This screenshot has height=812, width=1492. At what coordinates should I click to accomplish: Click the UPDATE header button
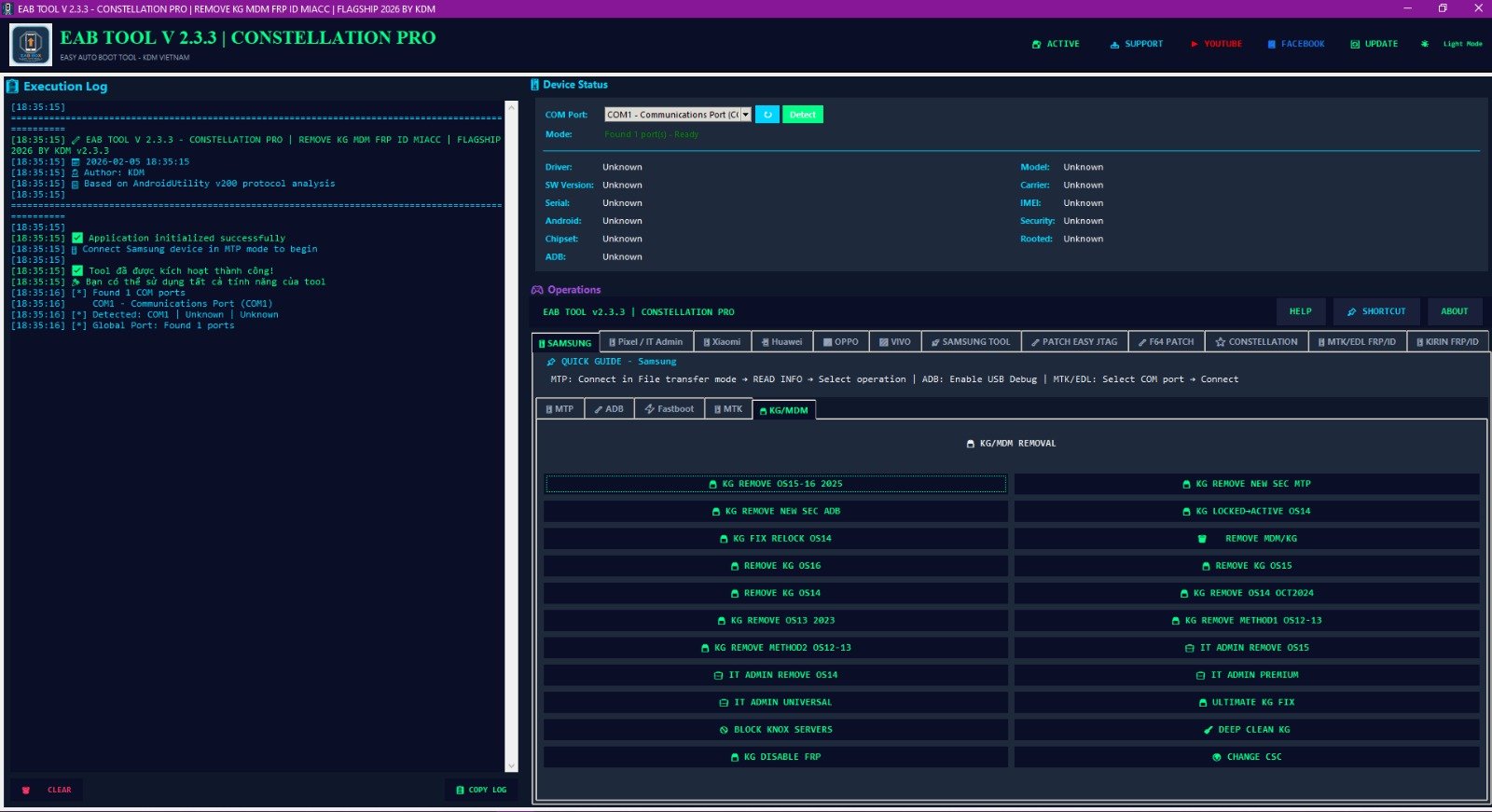pyautogui.click(x=1374, y=44)
